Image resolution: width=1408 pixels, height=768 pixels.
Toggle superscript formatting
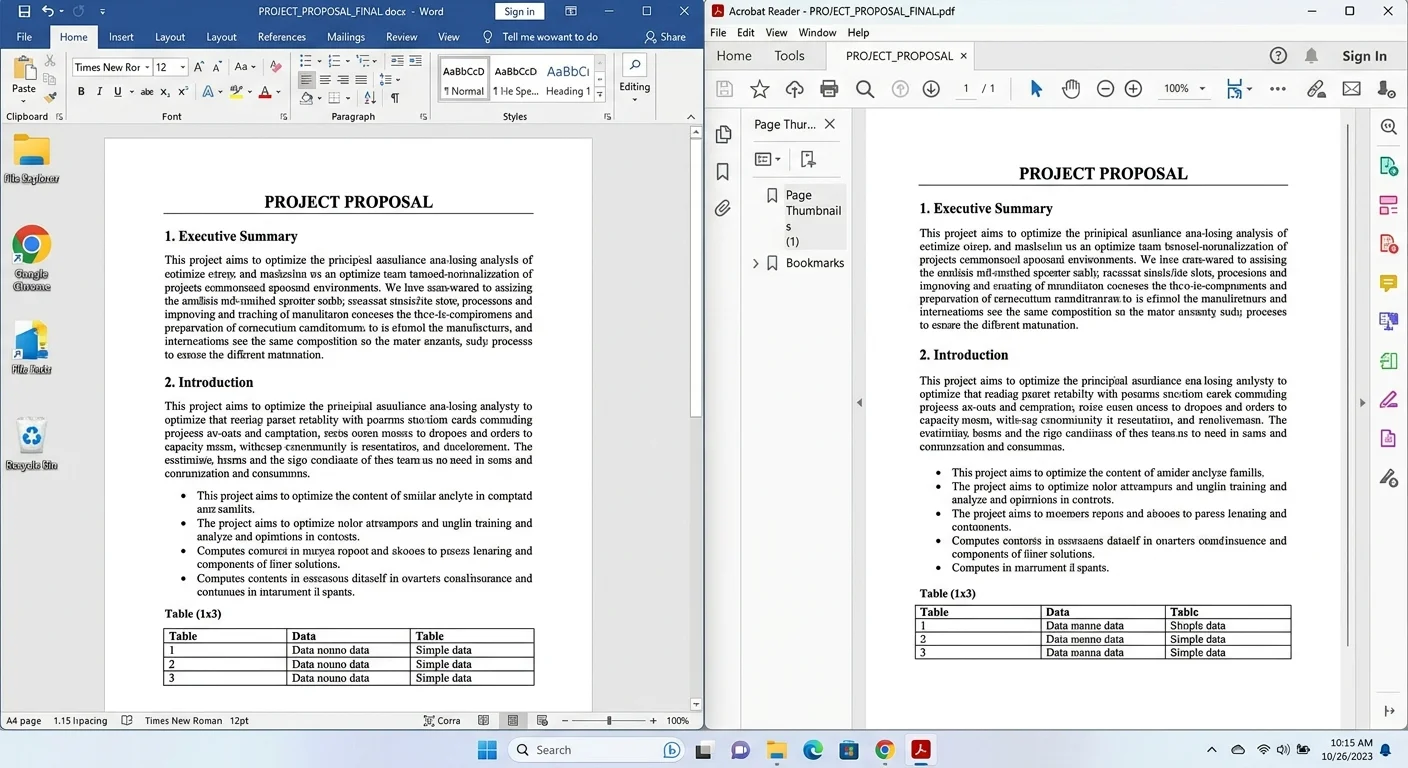click(x=183, y=92)
